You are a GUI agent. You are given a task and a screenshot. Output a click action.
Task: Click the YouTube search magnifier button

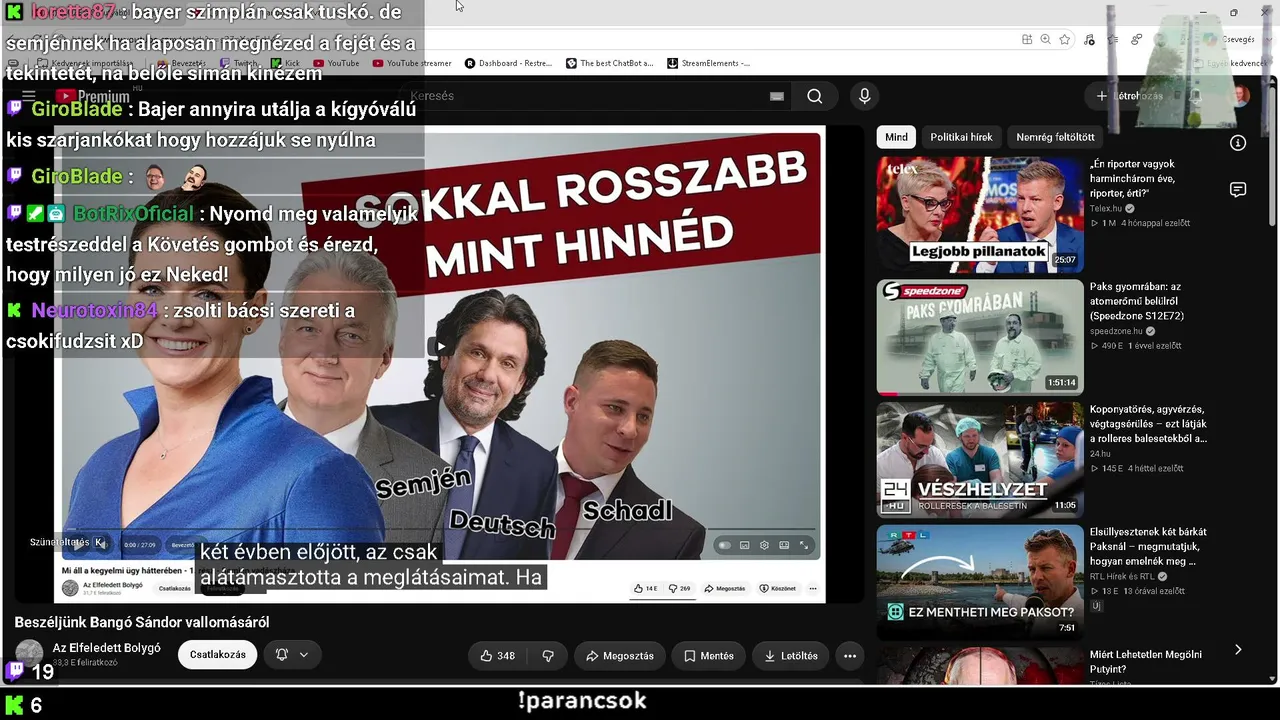point(815,96)
